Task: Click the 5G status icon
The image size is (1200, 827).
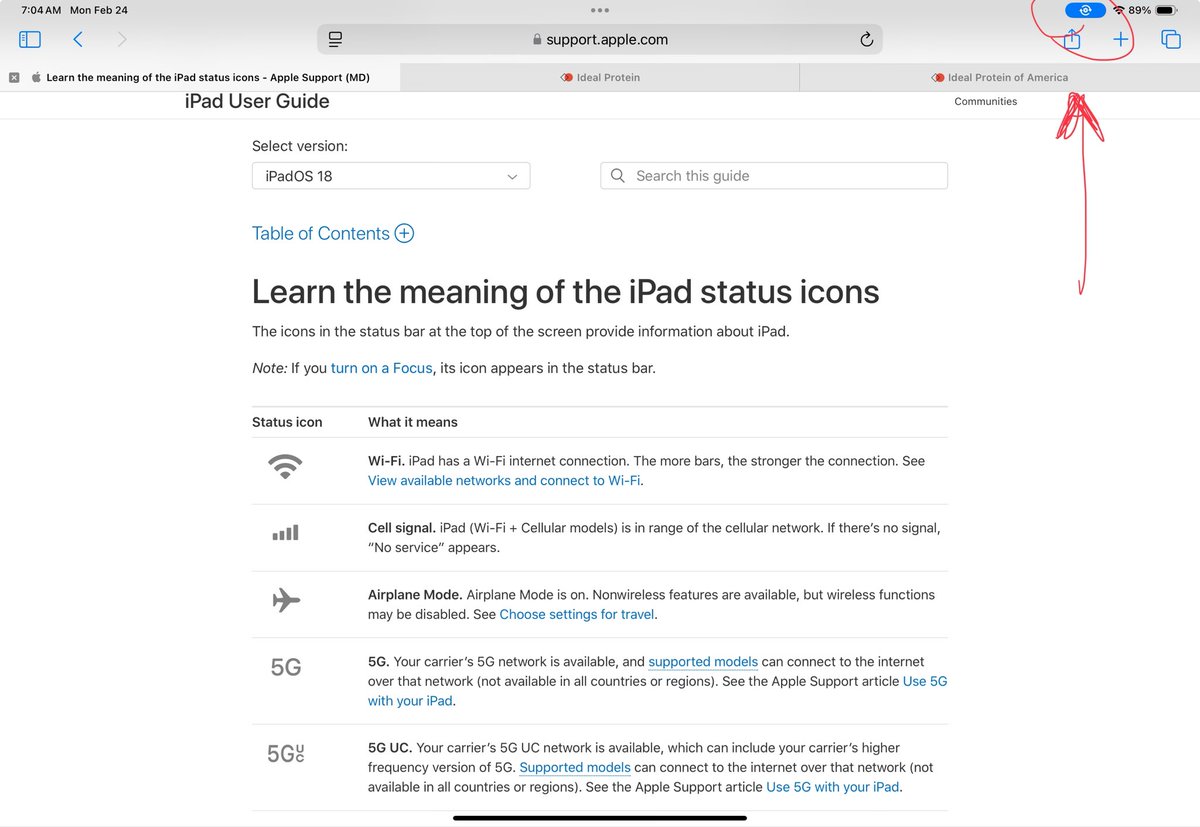Action: (285, 667)
